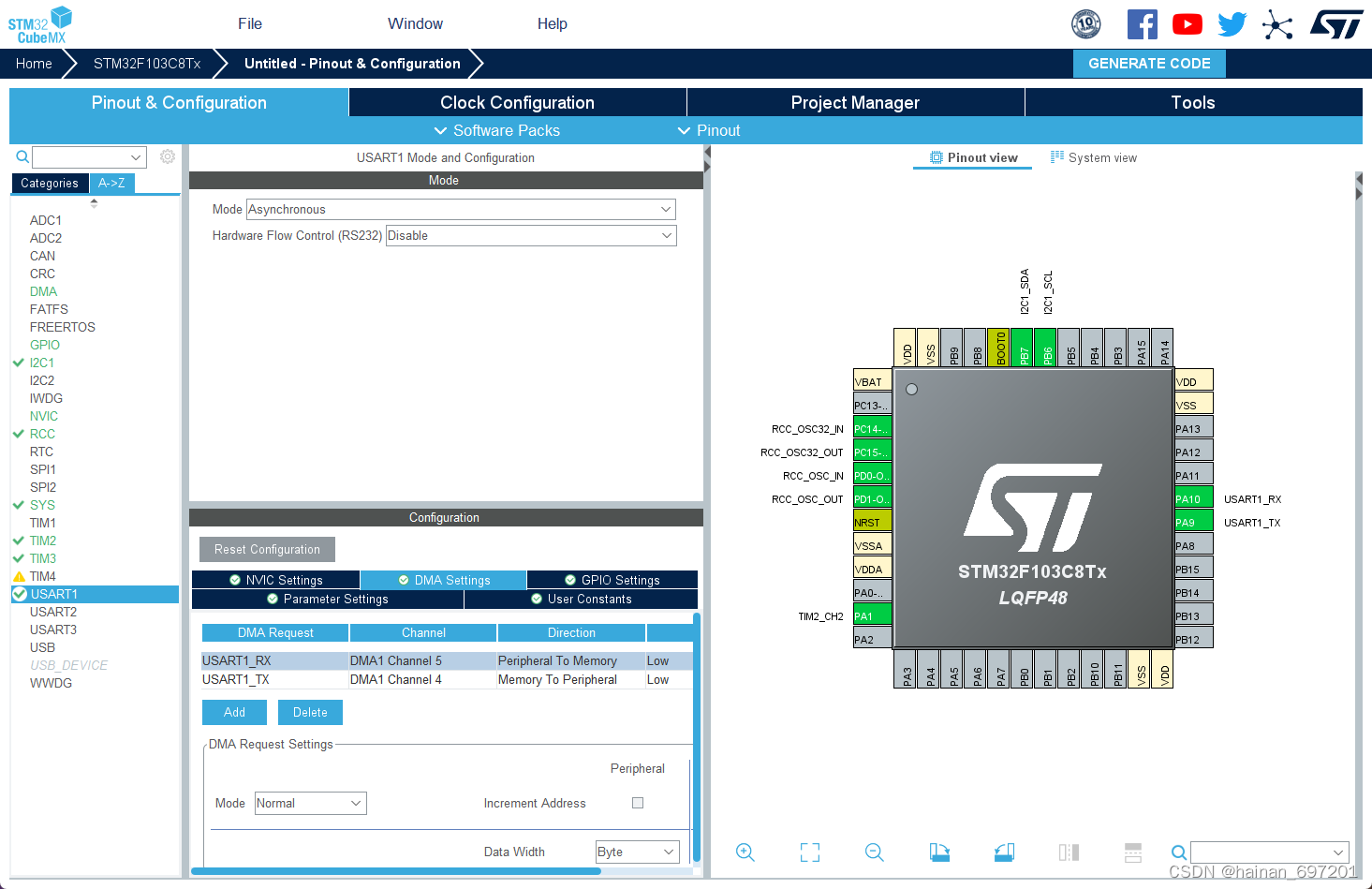The height and width of the screenshot is (889, 1372).
Task: Rotate the chip clockwise icon
Action: point(939,852)
